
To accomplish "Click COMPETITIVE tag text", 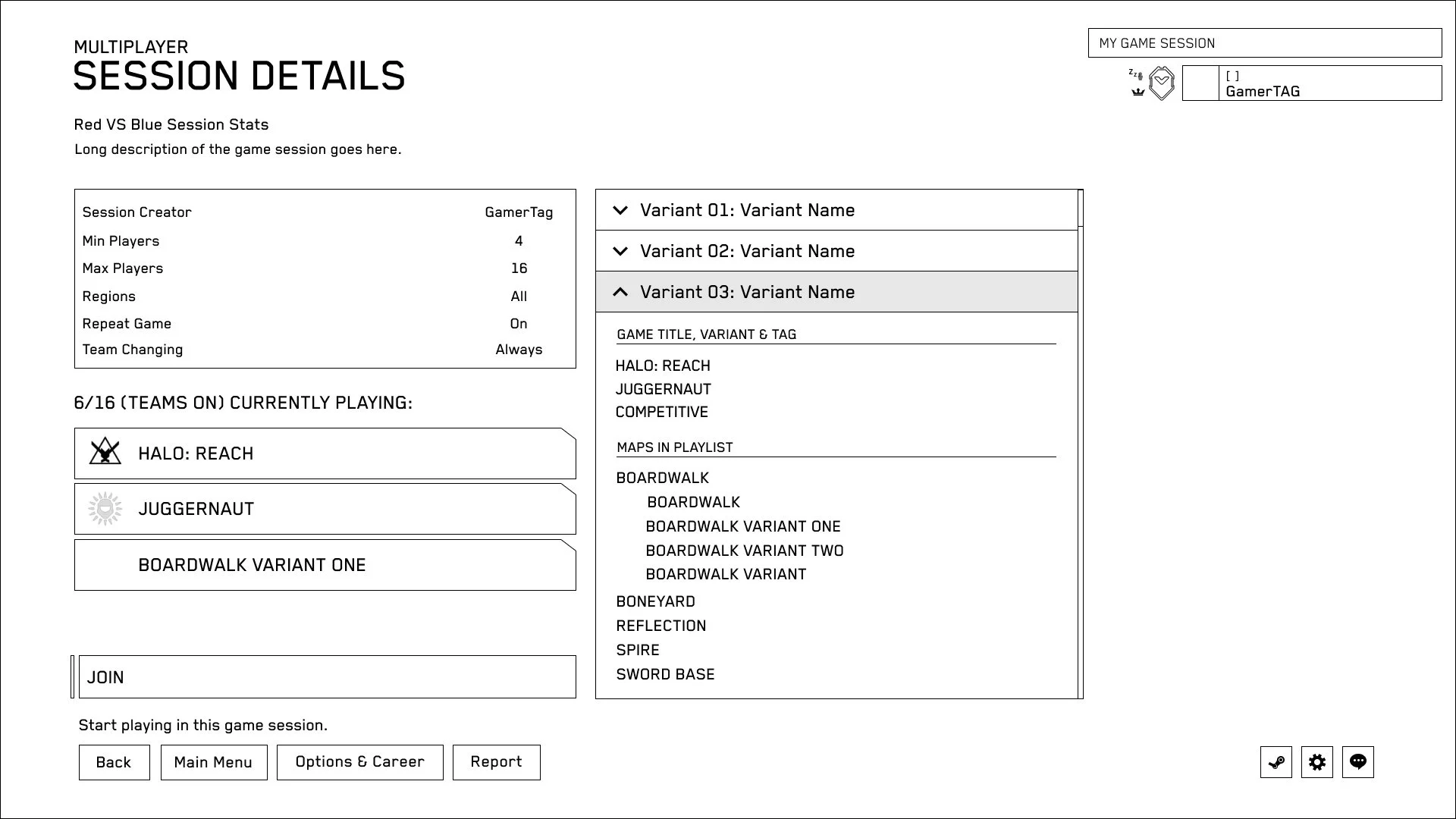I will (662, 412).
